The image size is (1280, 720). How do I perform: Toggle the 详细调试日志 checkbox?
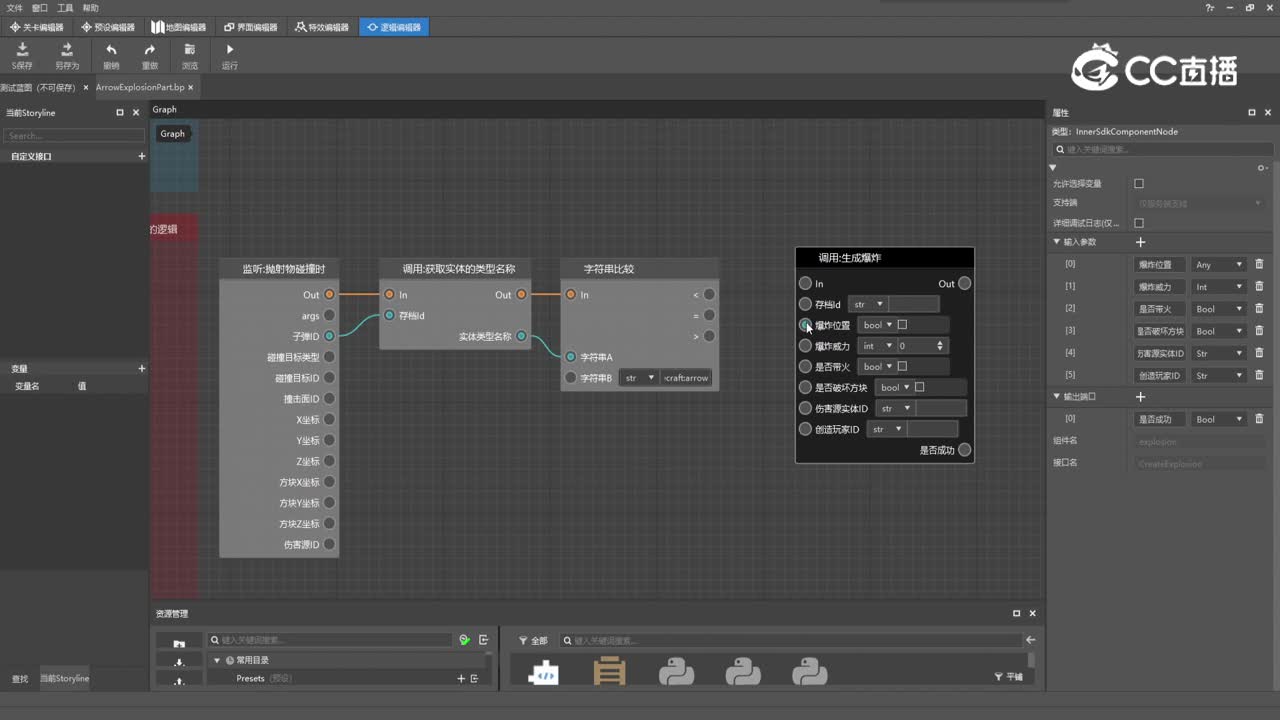click(1139, 223)
